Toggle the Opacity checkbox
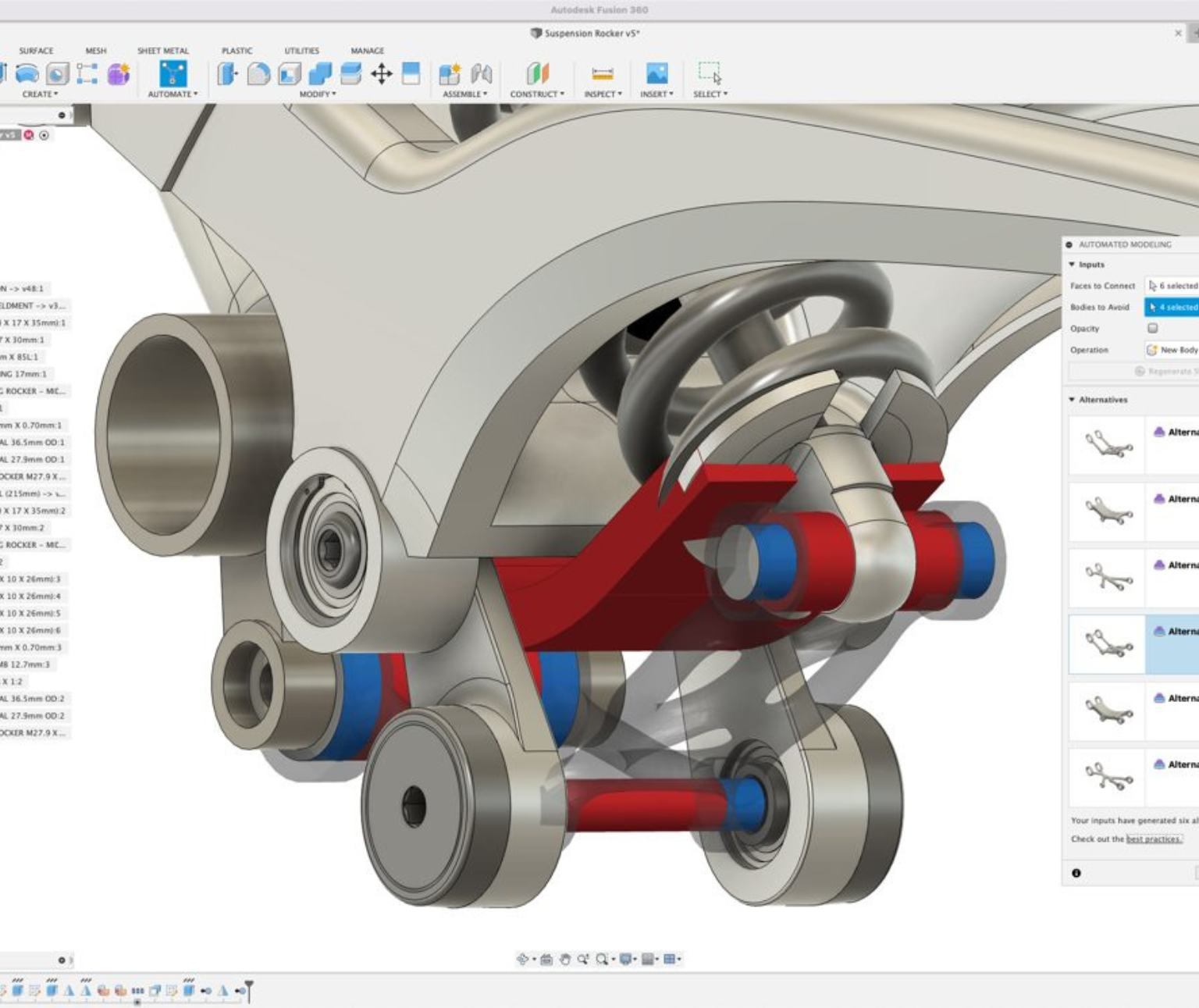Viewport: 1199px width, 1008px height. (1152, 329)
